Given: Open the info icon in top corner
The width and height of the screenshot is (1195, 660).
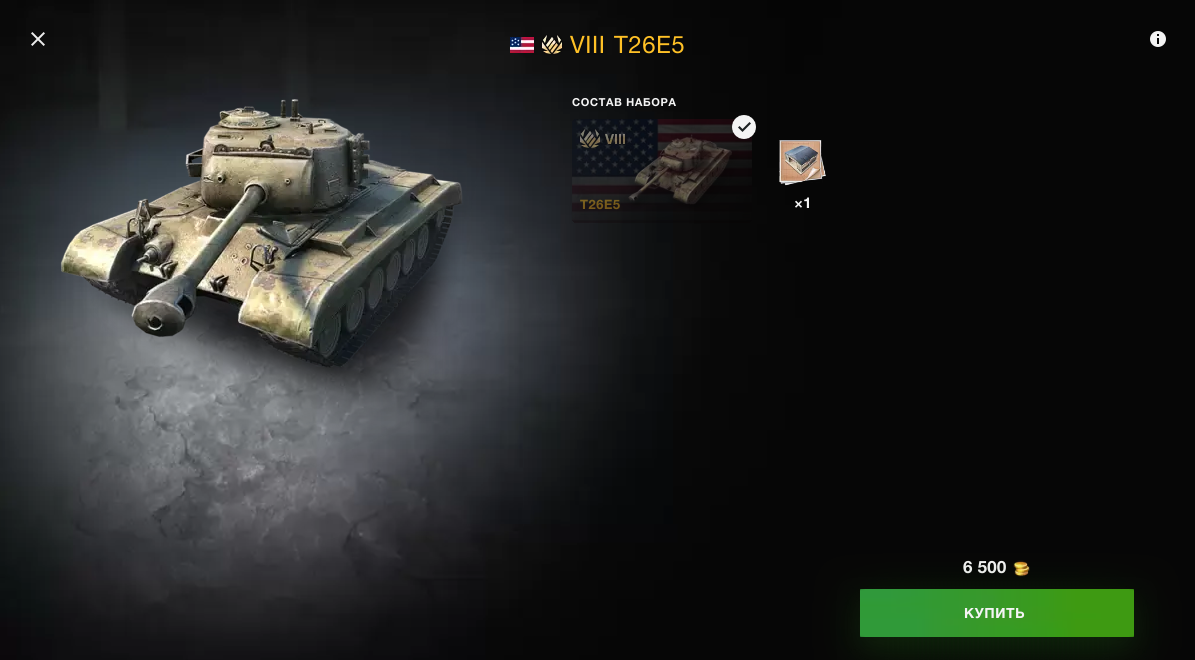Looking at the screenshot, I should click(1157, 39).
